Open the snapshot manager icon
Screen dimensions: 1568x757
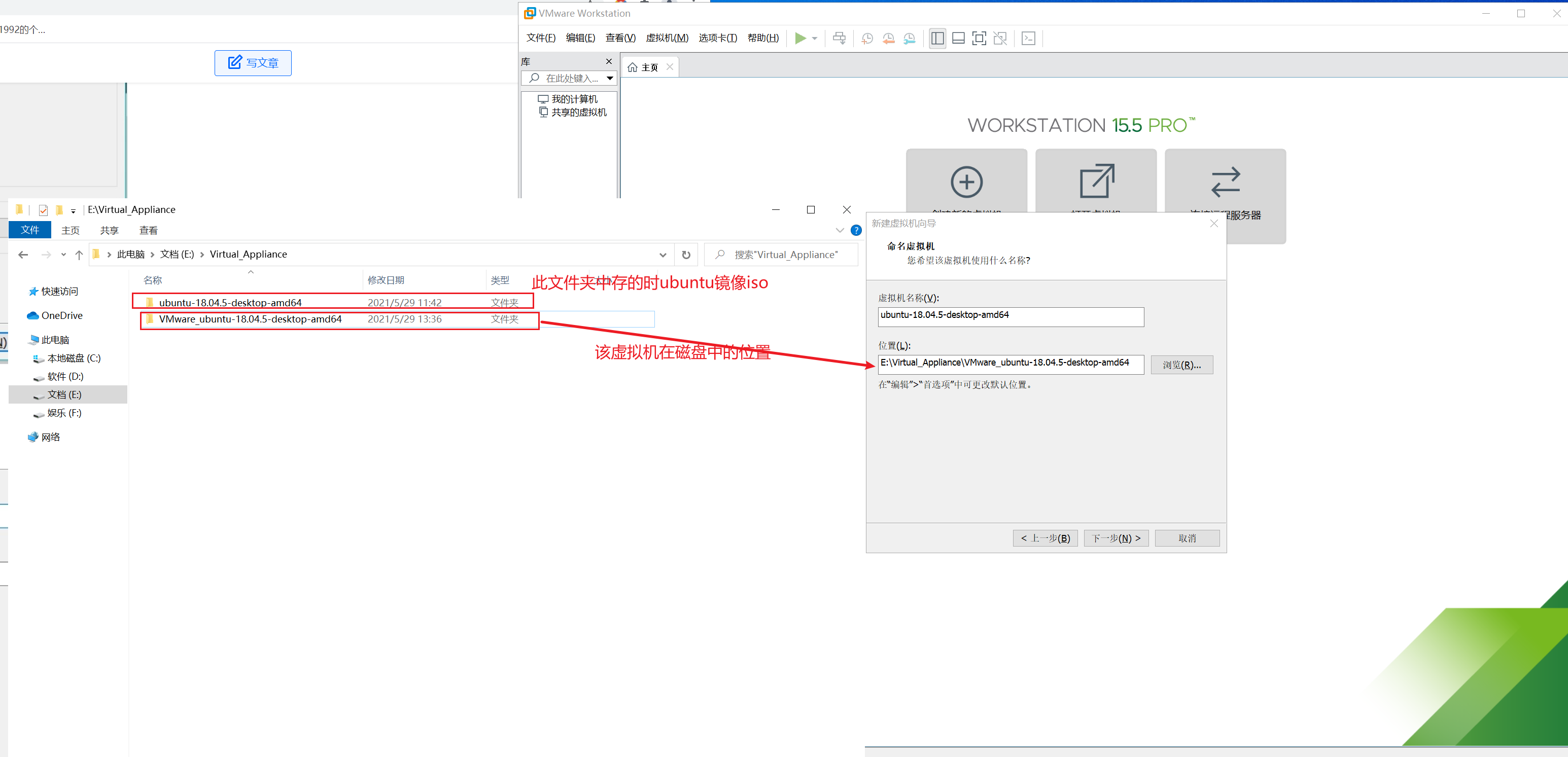coord(909,39)
